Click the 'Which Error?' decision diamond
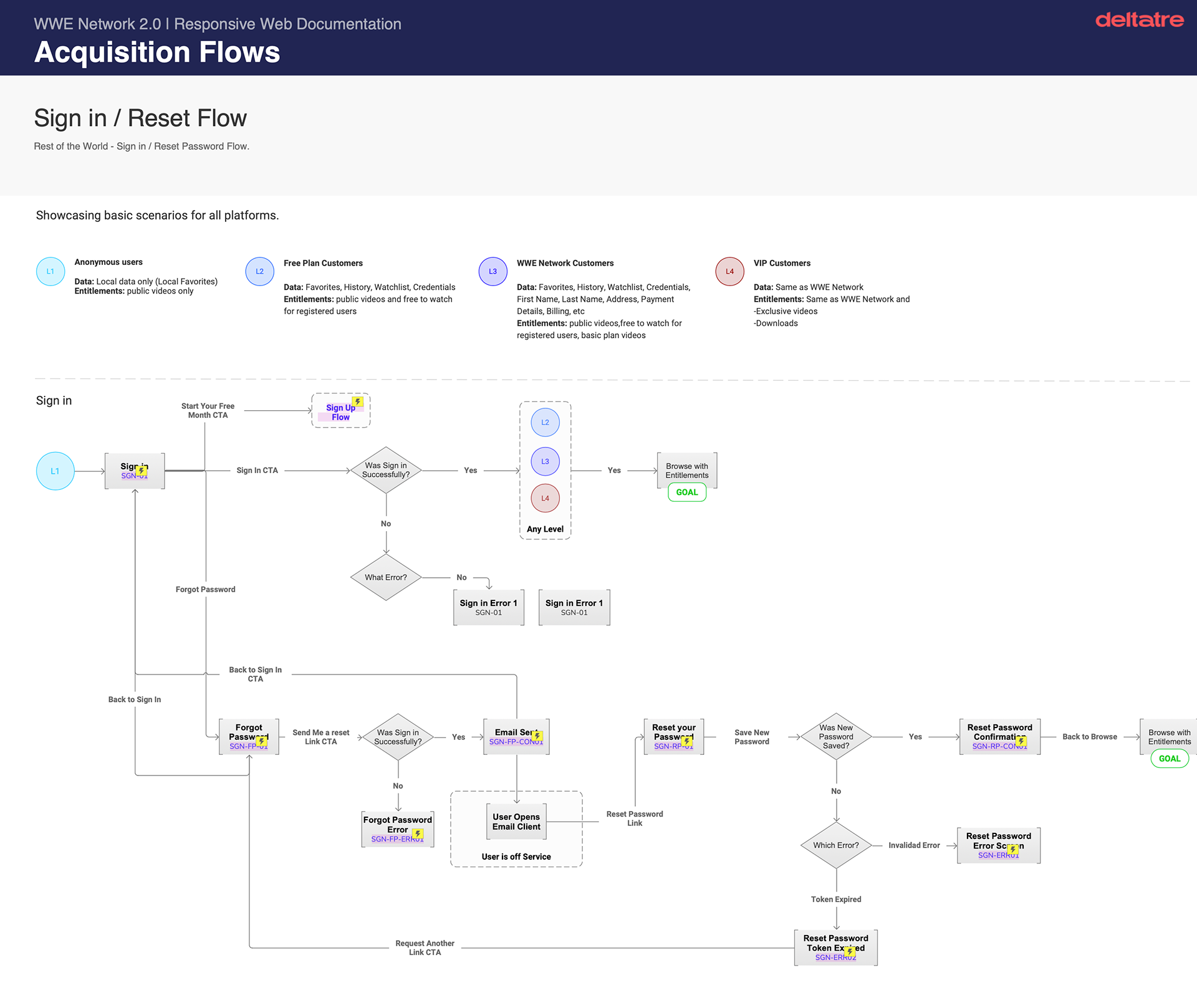This screenshot has width=1197, height=1008. pyautogui.click(x=836, y=846)
